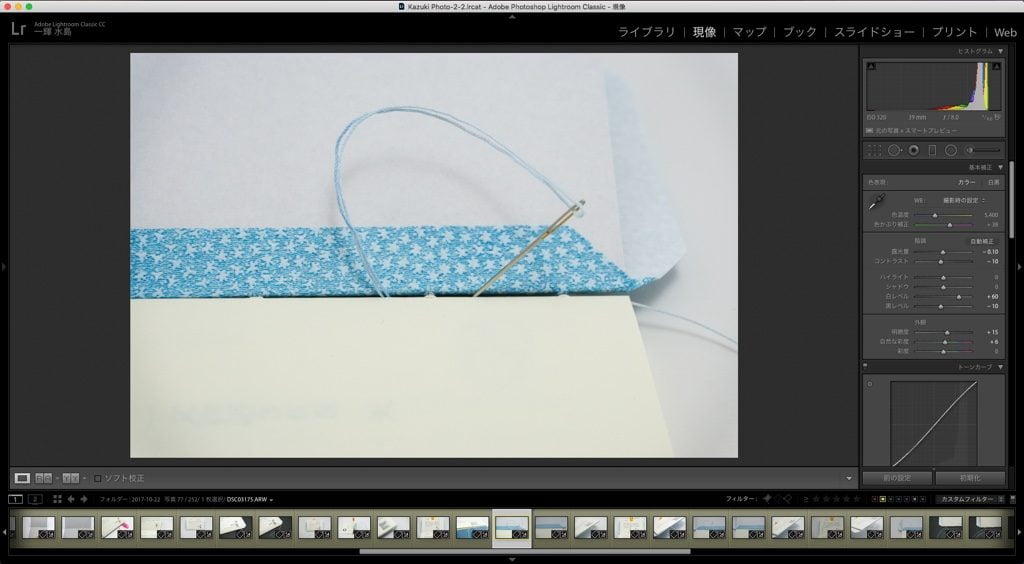The image size is (1024, 564).
Task: Click the right panel vertical scrollbar
Action: click(1012, 199)
